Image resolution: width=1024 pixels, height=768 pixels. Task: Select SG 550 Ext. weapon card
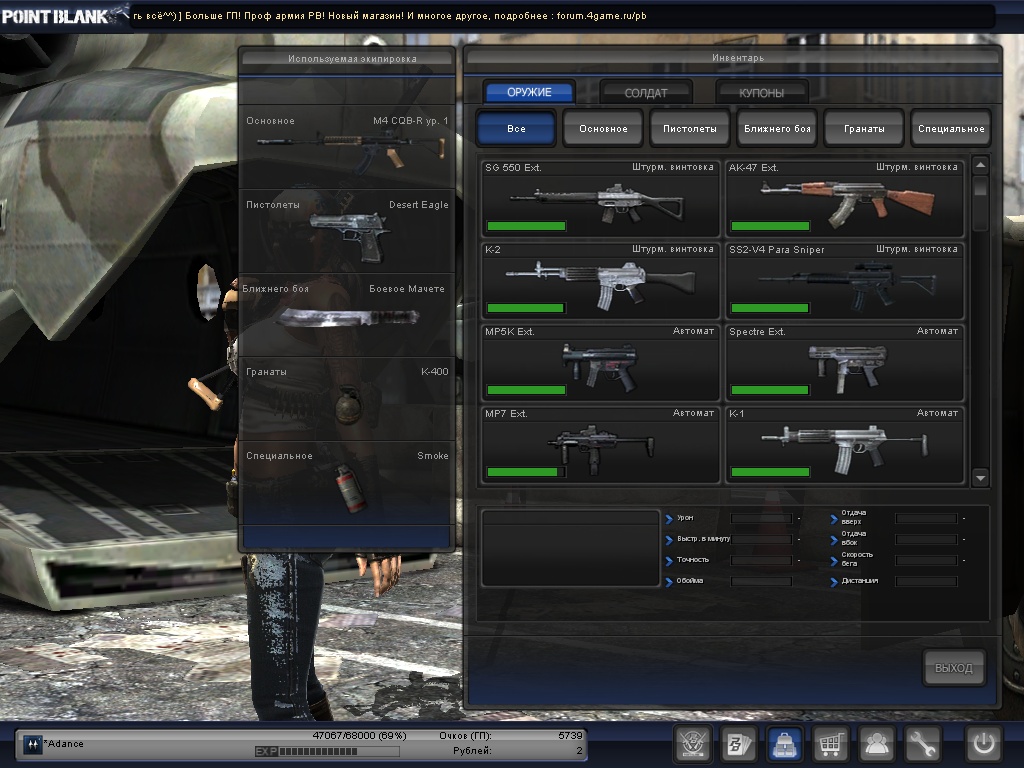pyautogui.click(x=600, y=199)
